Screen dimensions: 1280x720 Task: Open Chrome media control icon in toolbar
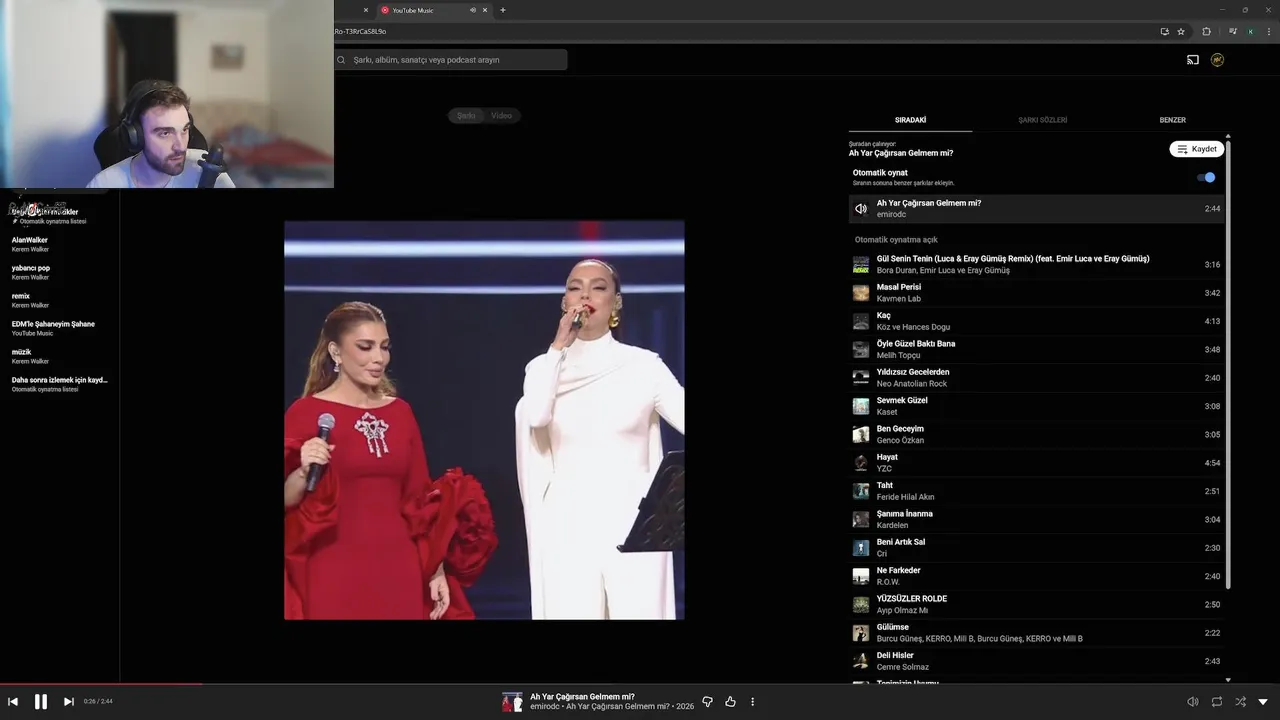coord(1233,31)
